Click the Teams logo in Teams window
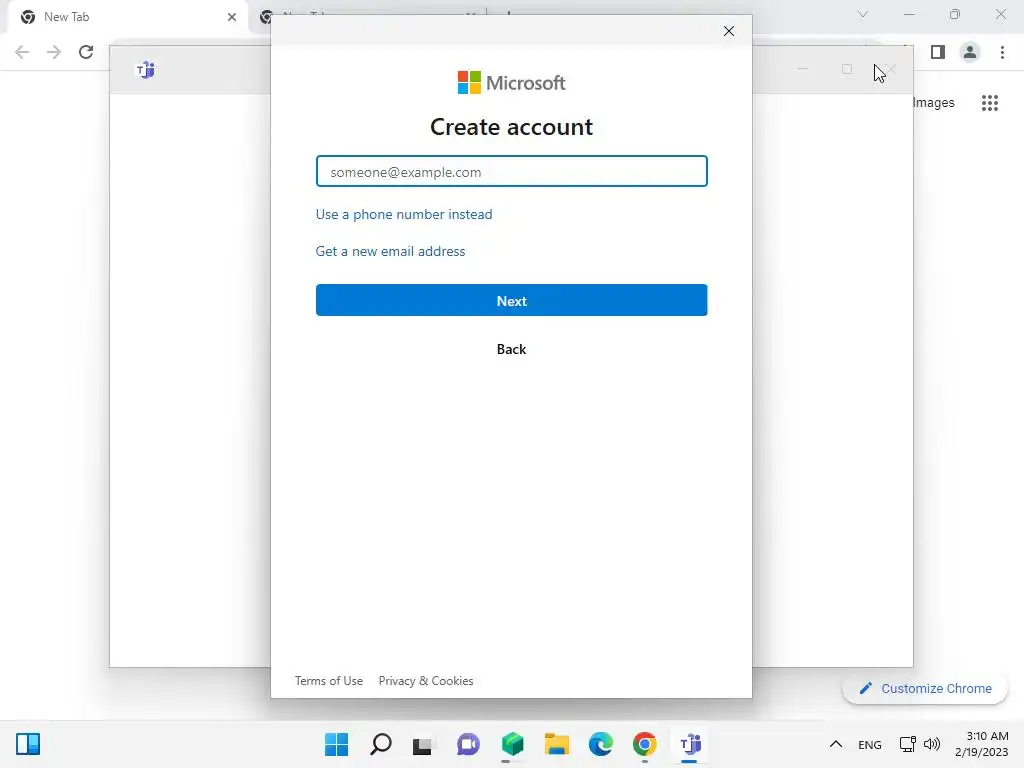Screen dimensions: 1024x768 [145, 69]
